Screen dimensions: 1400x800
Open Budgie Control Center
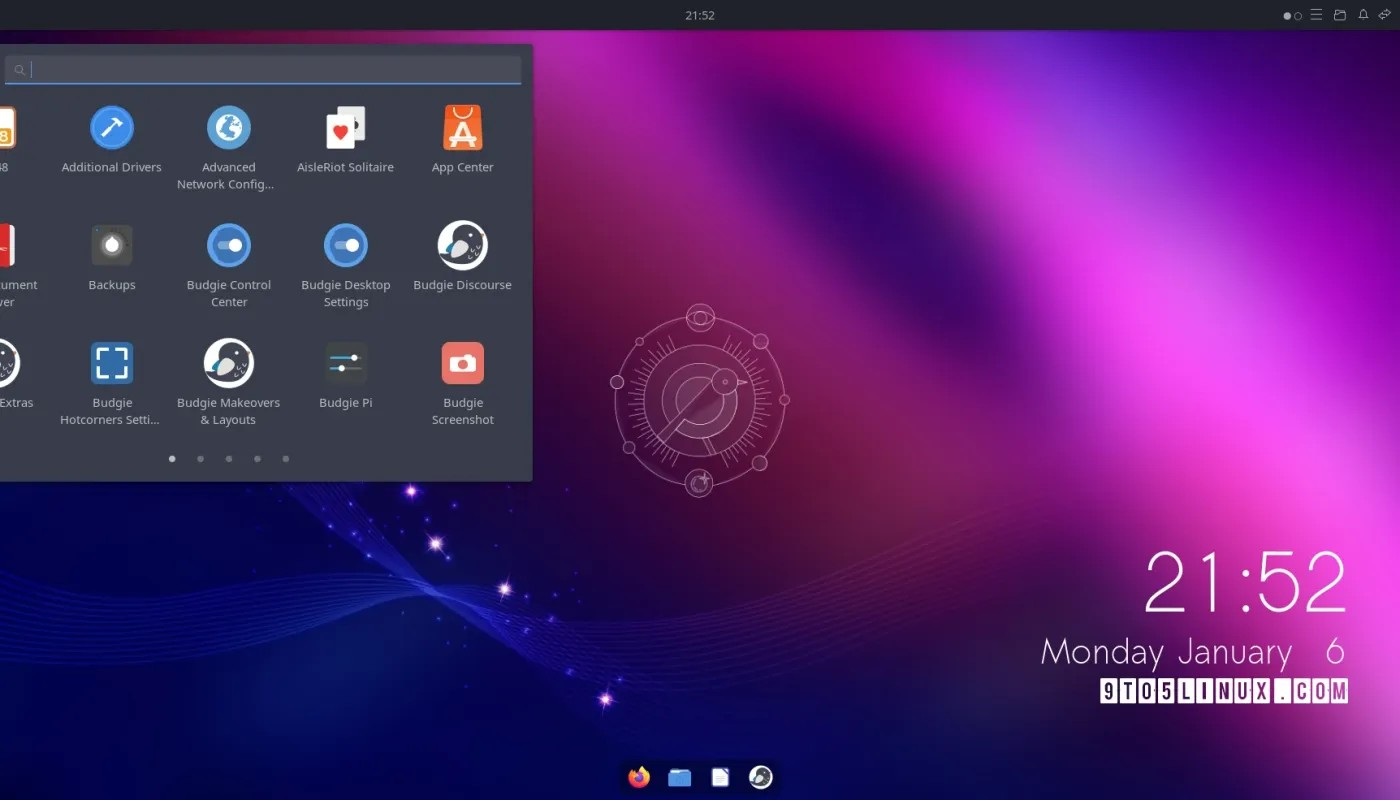[229, 245]
